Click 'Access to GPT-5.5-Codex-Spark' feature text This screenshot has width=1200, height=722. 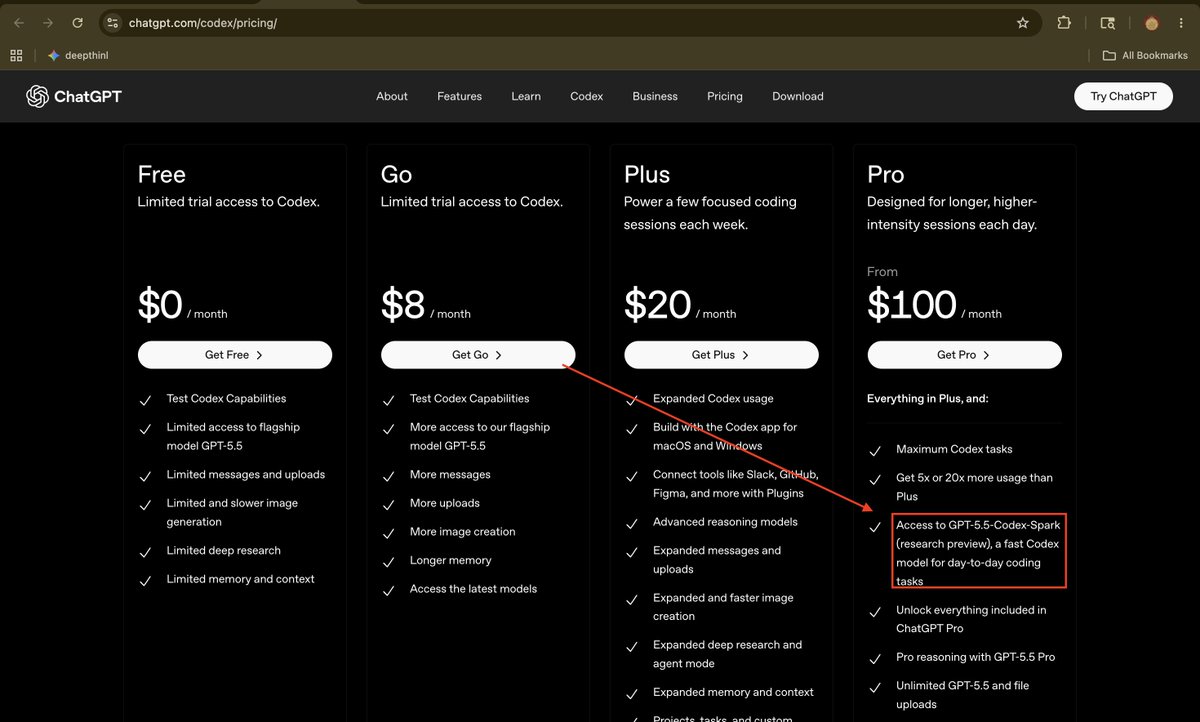click(x=978, y=553)
